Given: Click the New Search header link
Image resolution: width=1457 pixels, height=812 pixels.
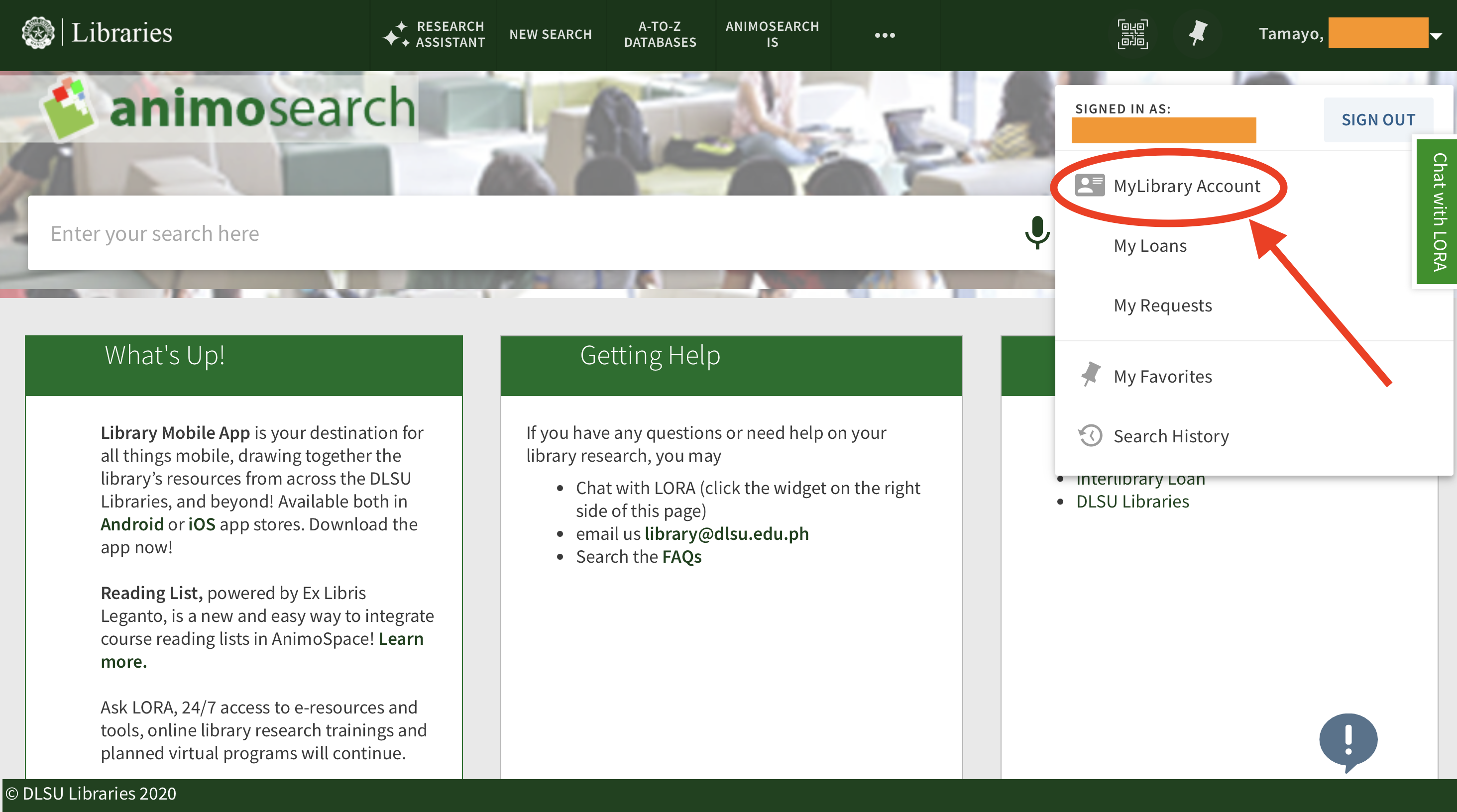Looking at the screenshot, I should coord(551,34).
